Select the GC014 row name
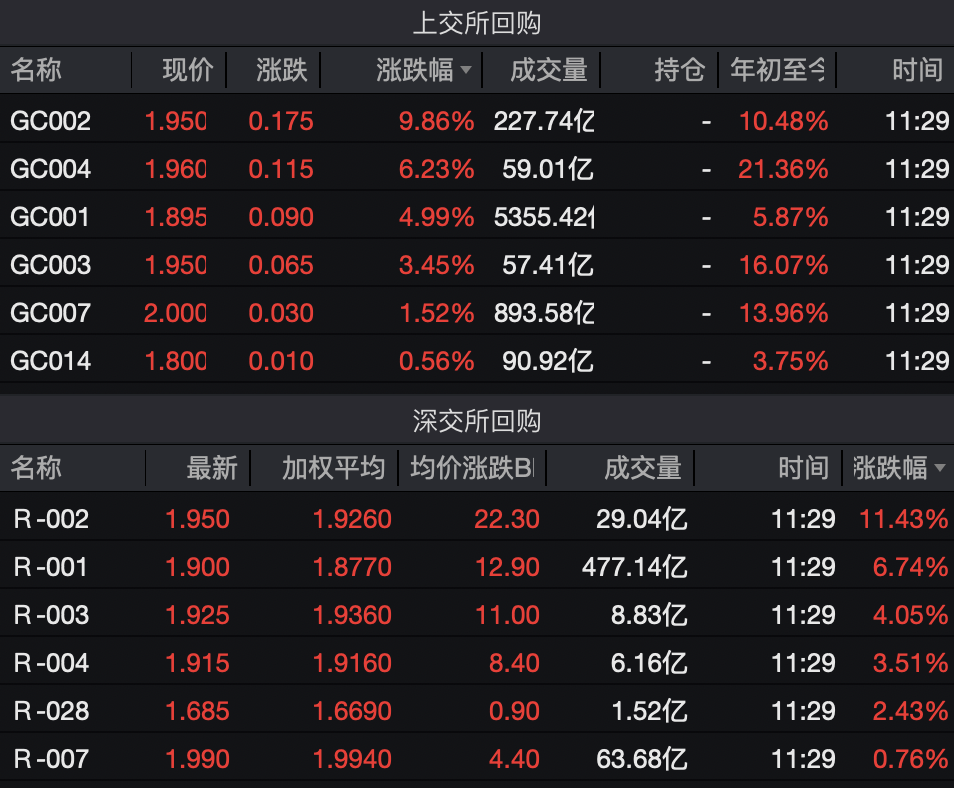Image resolution: width=954 pixels, height=788 pixels. click(50, 361)
